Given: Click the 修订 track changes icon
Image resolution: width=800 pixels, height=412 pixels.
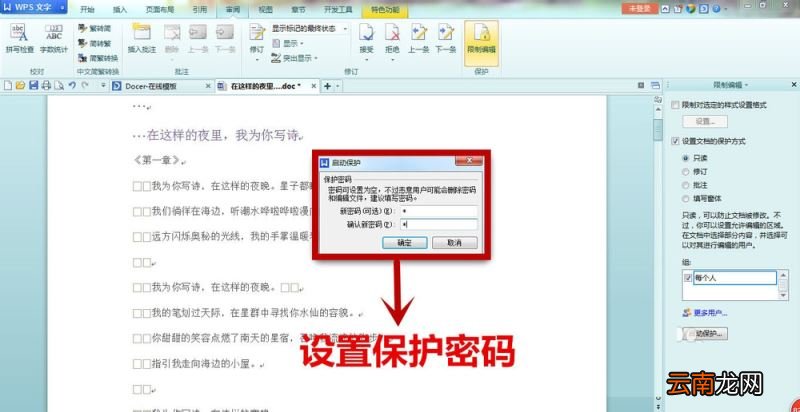Looking at the screenshot, I should pos(257,33).
